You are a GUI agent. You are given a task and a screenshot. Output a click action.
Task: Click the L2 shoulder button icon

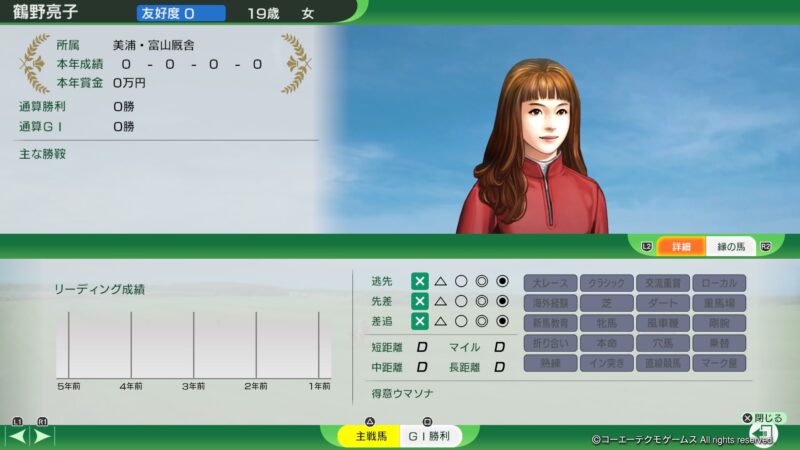pos(646,247)
